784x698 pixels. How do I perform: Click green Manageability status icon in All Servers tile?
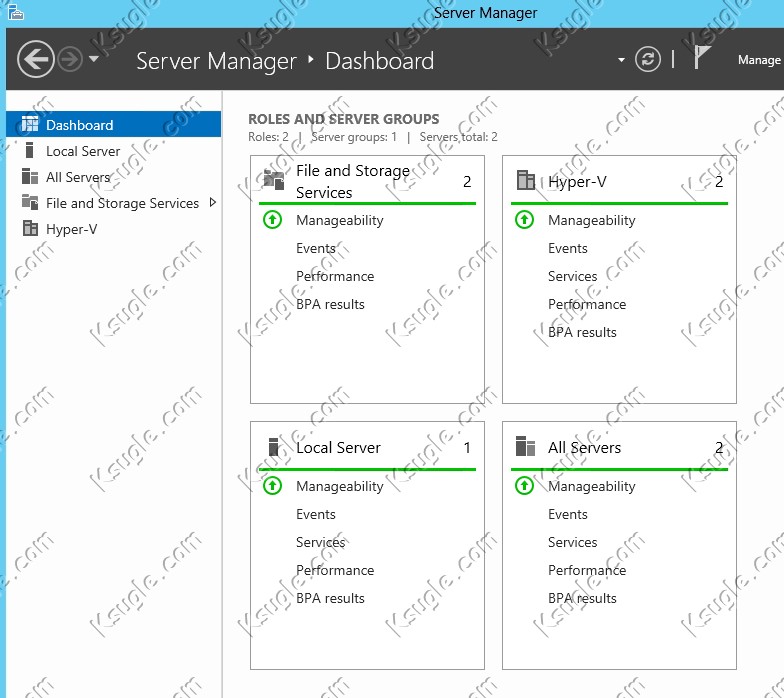[x=524, y=486]
